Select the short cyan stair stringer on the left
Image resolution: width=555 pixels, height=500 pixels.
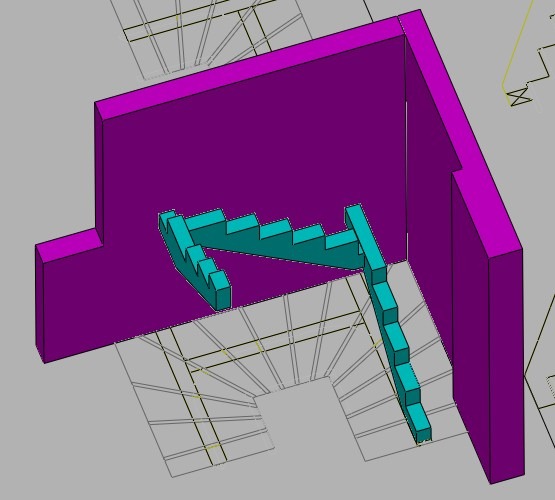point(195,260)
